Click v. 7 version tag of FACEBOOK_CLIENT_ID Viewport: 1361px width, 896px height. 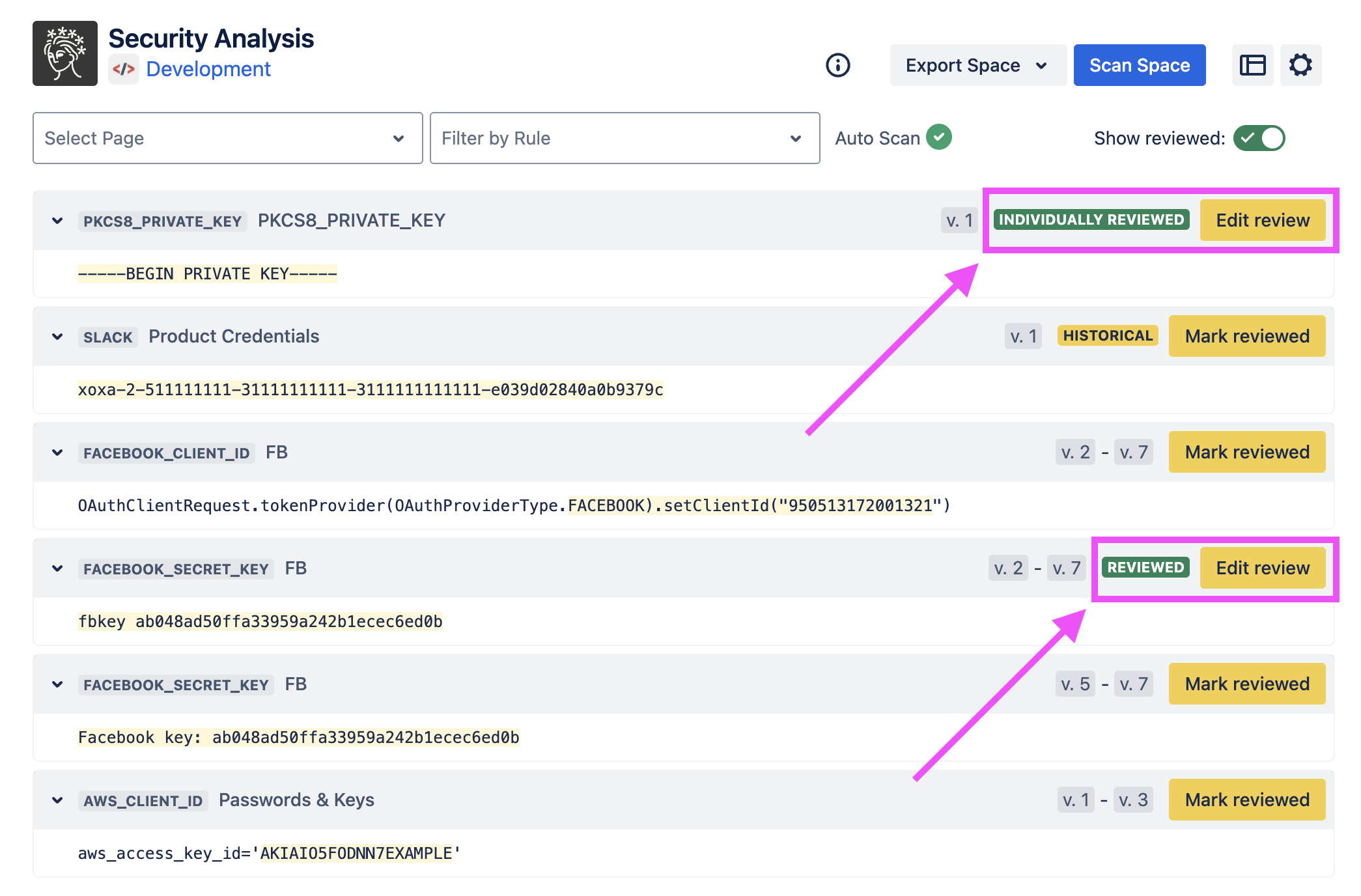coord(1133,452)
